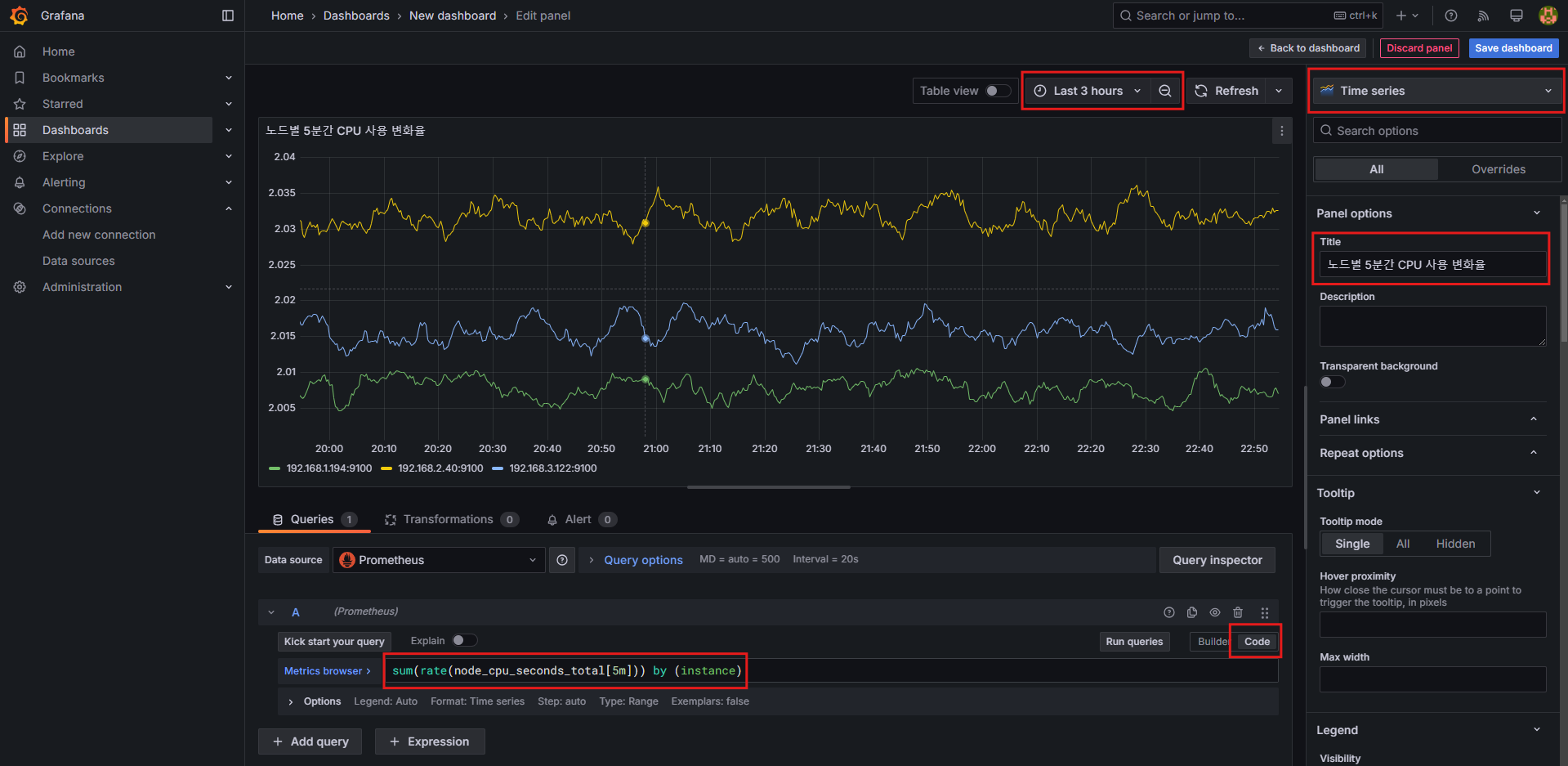Switch to the Queries tab
The image size is (1568, 766).
pyautogui.click(x=315, y=519)
